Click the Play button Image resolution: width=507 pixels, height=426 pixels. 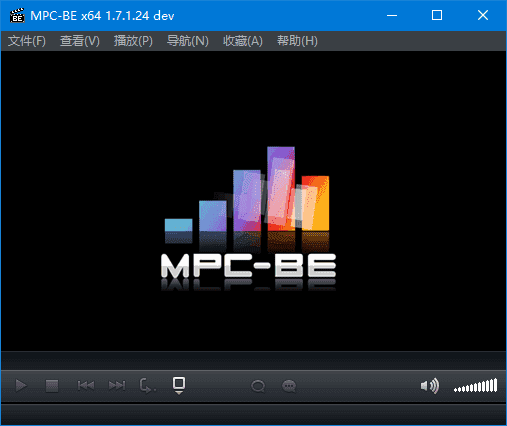click(x=21, y=386)
